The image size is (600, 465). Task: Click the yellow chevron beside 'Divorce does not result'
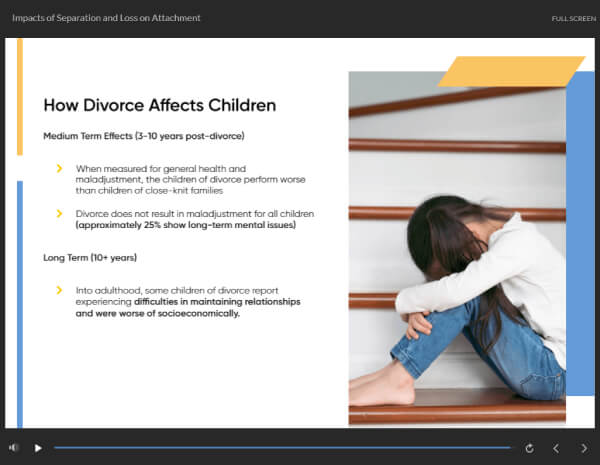(60, 213)
